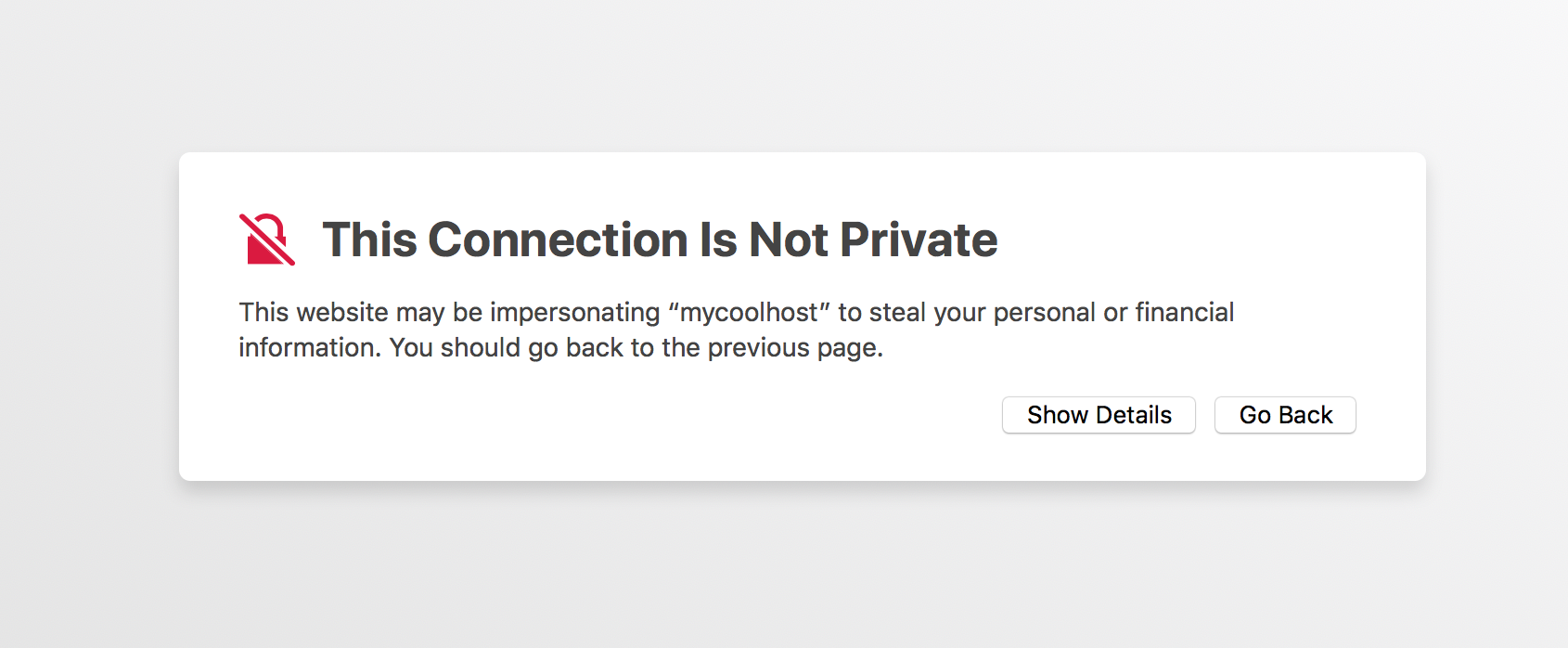
Task: Open certificate info via Show Details
Action: [x=1099, y=415]
